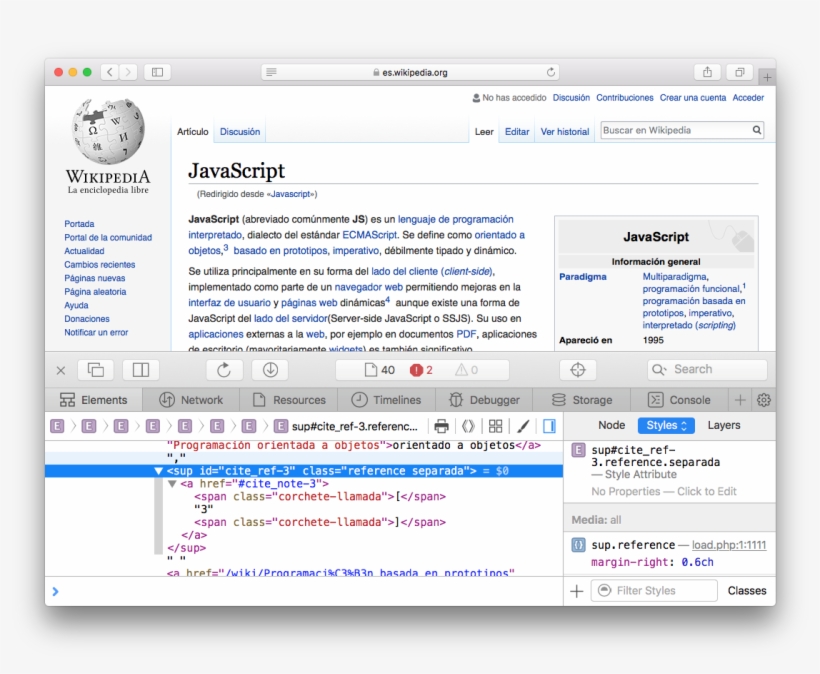Switch to the Debugger tab
Viewport: 820px width, 674px height.
487,399
